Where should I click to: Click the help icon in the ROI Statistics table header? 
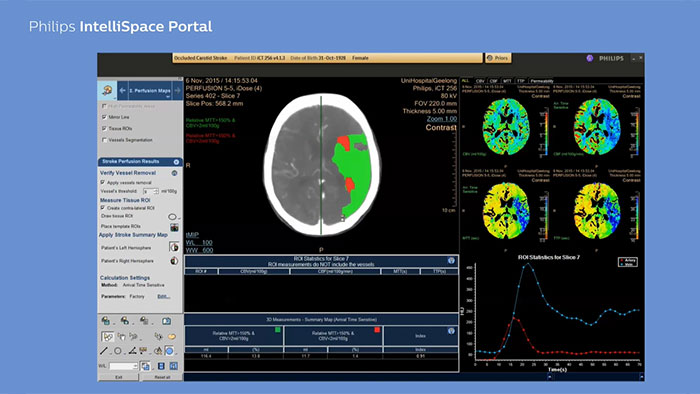pyautogui.click(x=451, y=260)
